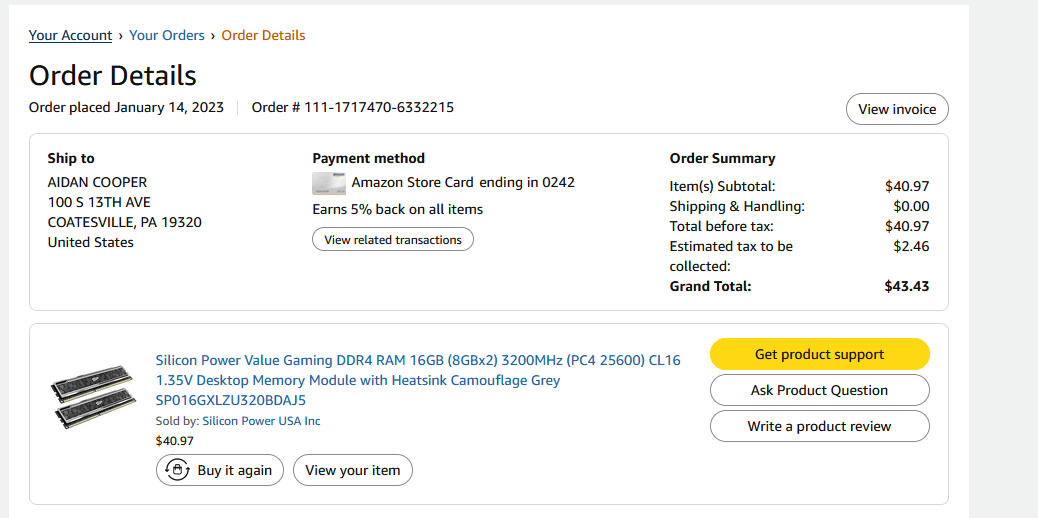Click the View invoice button

896,109
